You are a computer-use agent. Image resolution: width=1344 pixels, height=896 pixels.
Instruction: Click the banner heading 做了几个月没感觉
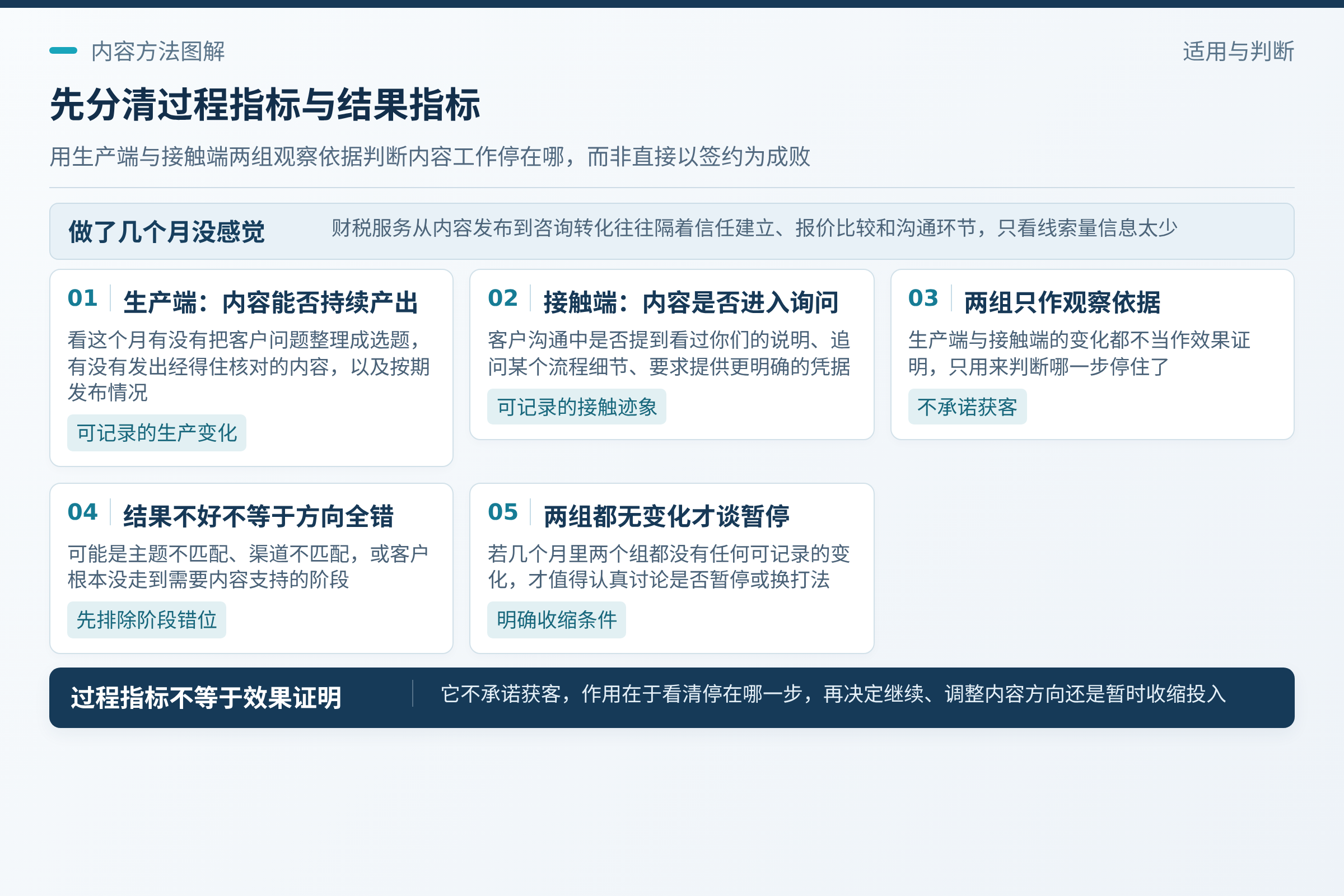pyautogui.click(x=166, y=232)
